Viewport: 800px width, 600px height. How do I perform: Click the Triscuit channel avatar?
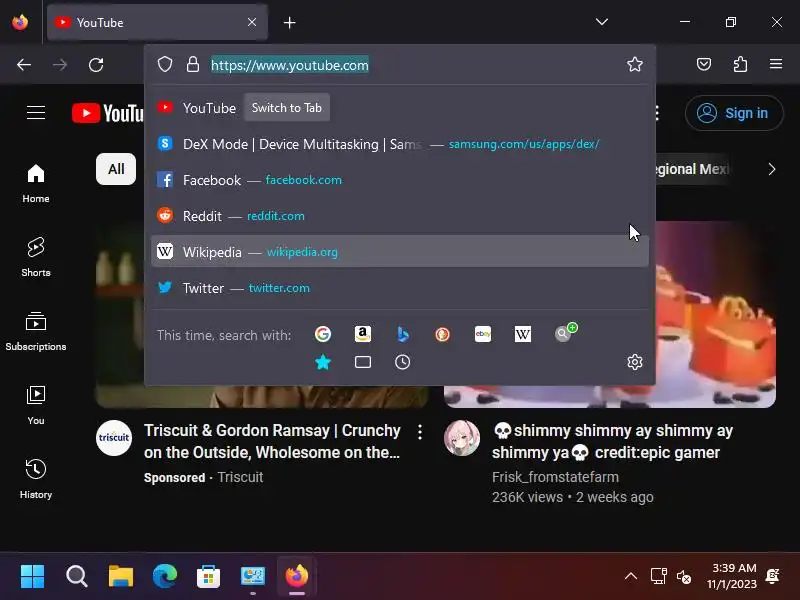coord(114,438)
